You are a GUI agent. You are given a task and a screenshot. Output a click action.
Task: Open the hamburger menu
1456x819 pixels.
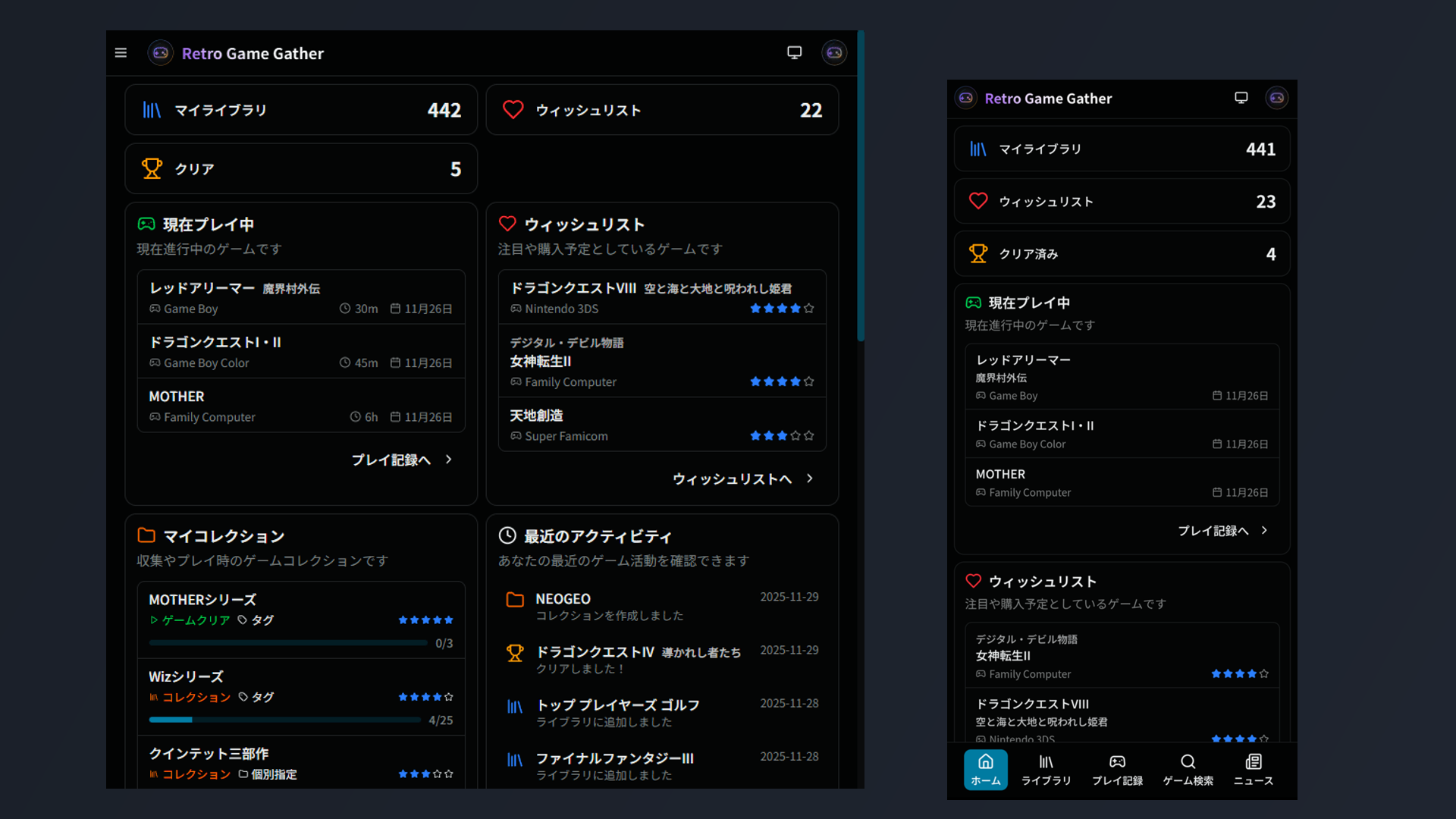(121, 52)
